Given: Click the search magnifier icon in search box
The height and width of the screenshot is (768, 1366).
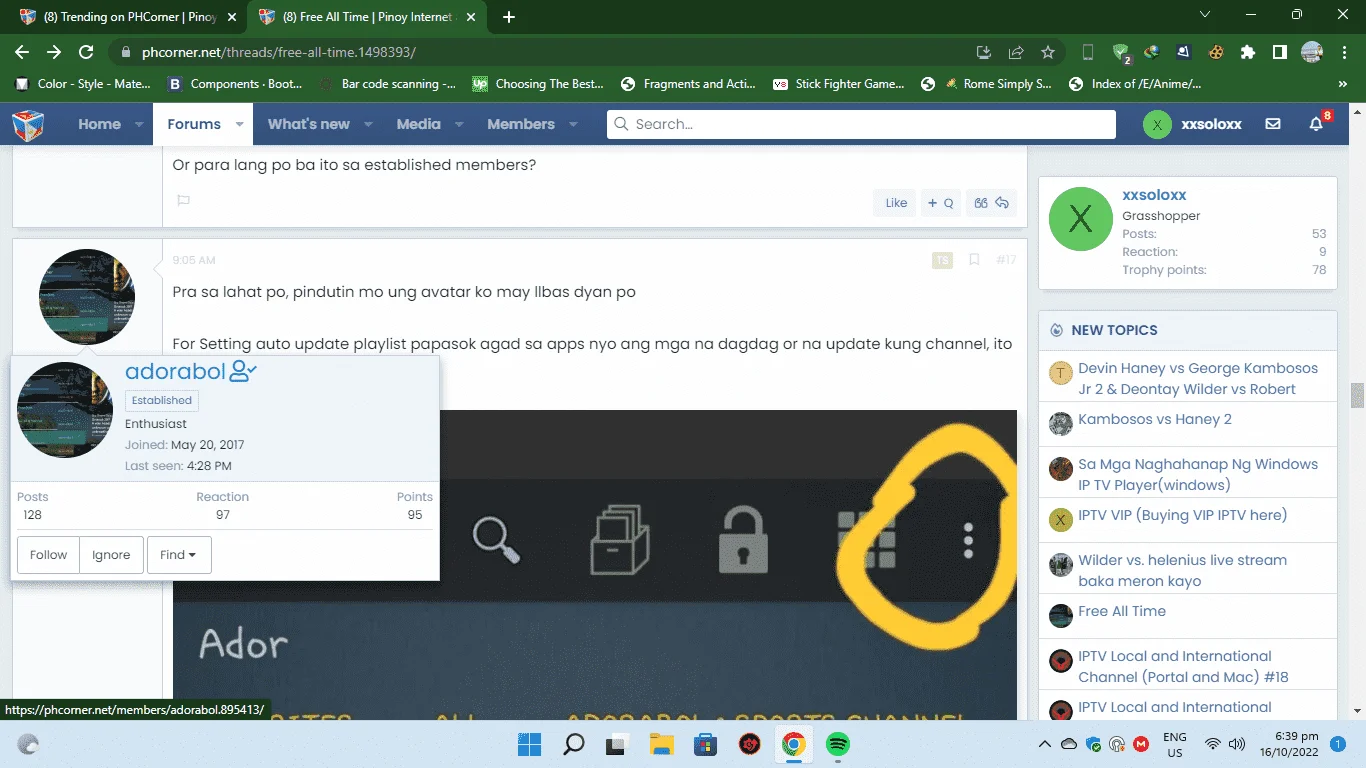Looking at the screenshot, I should [x=621, y=124].
